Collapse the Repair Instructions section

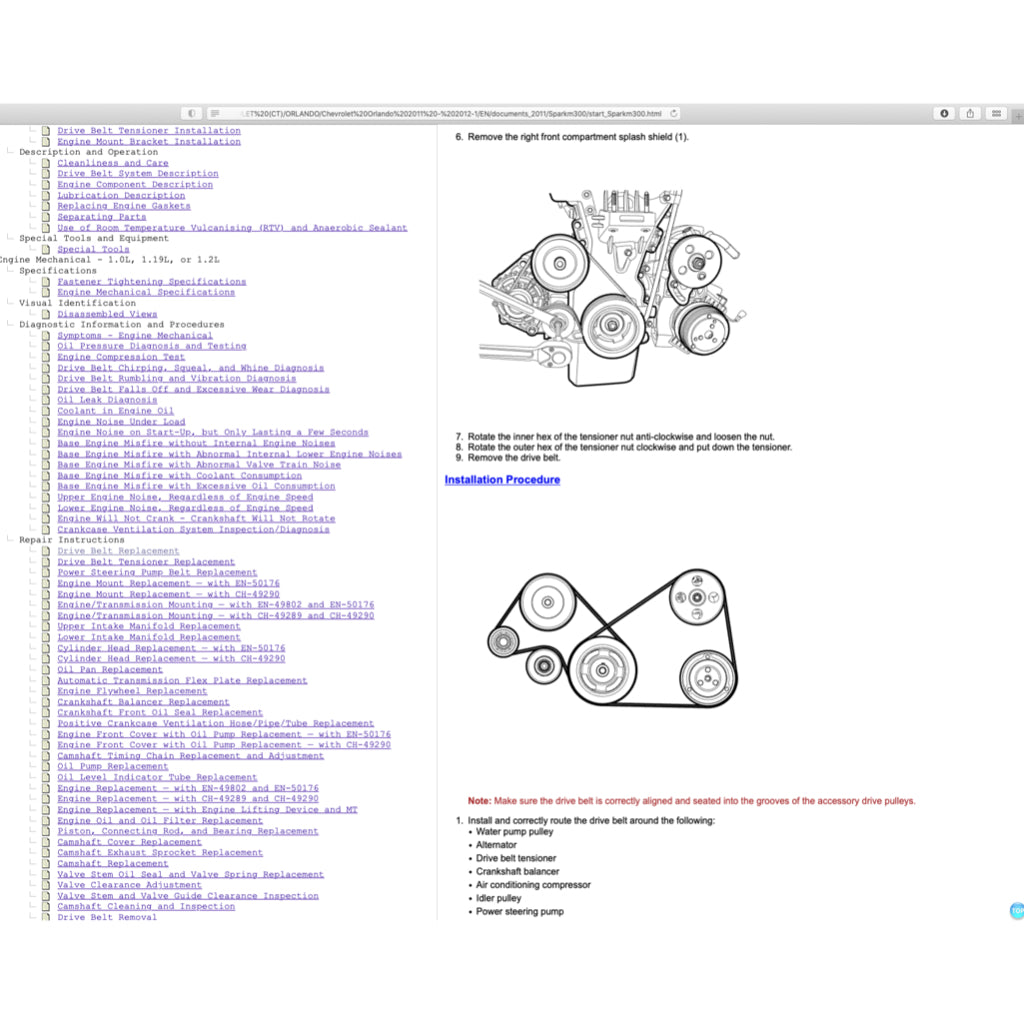[8, 539]
